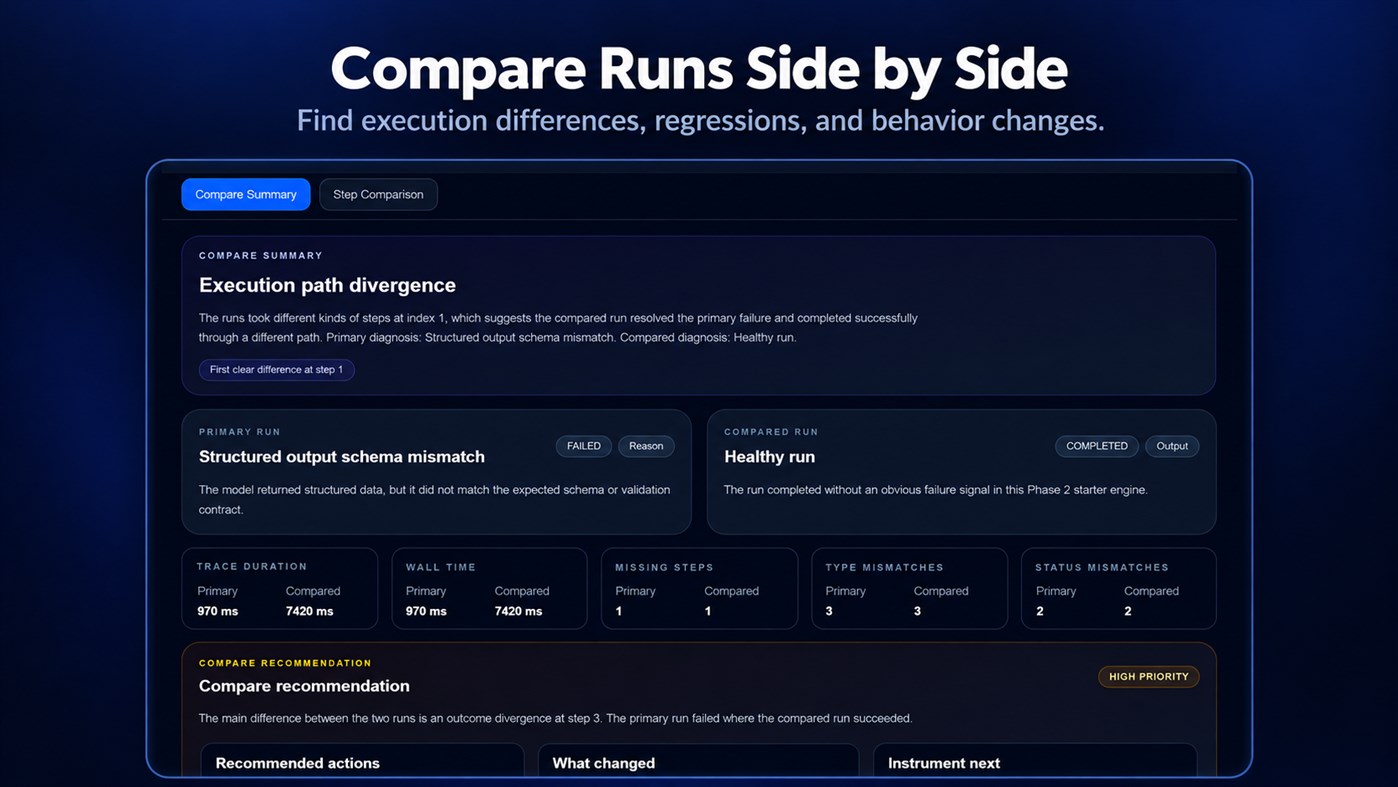Open the Wall Time metric card
Image resolution: width=1398 pixels, height=787 pixels.
489,588
